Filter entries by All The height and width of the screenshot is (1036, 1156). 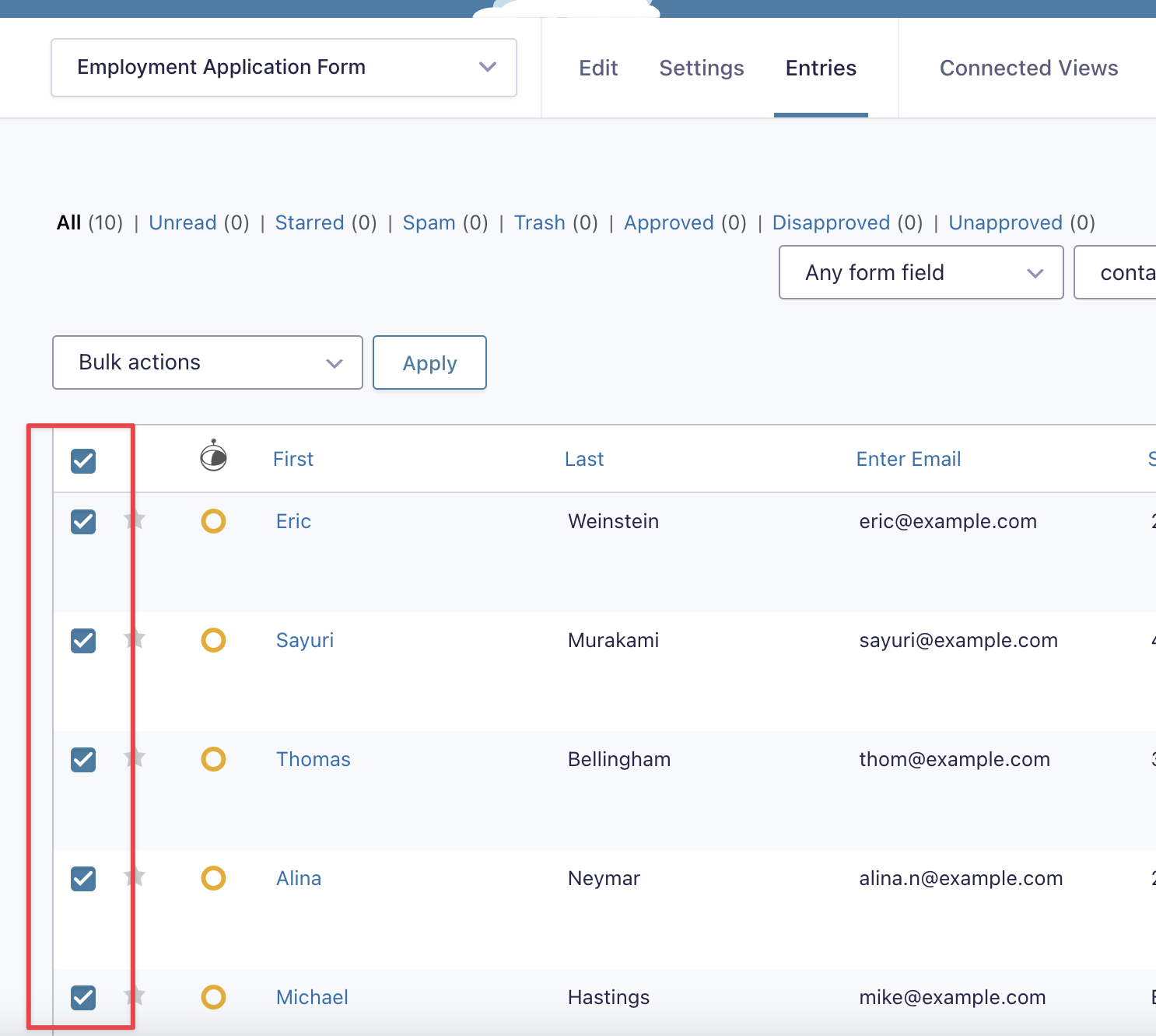pos(69,223)
